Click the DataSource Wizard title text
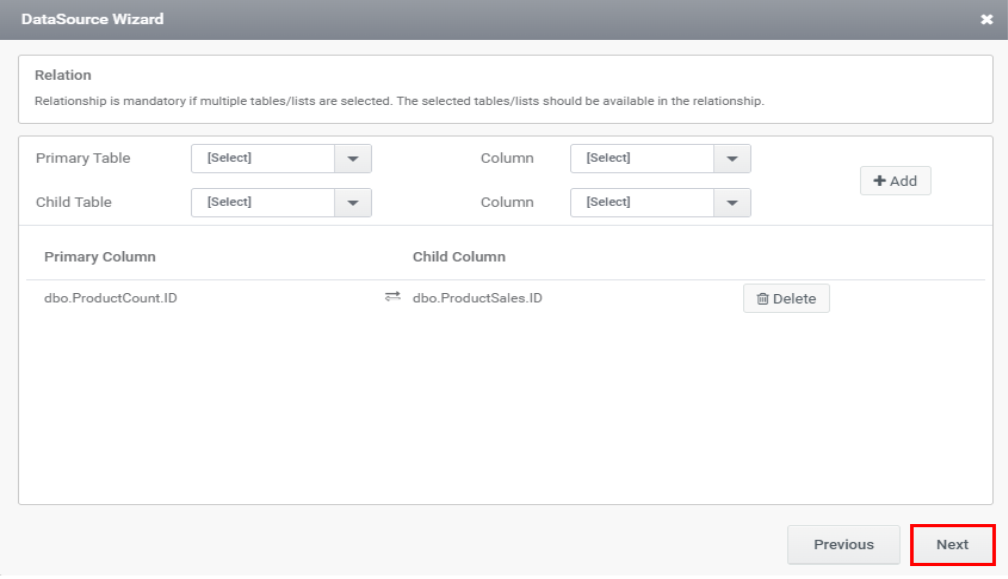This screenshot has height=579, width=1008. [x=92, y=19]
